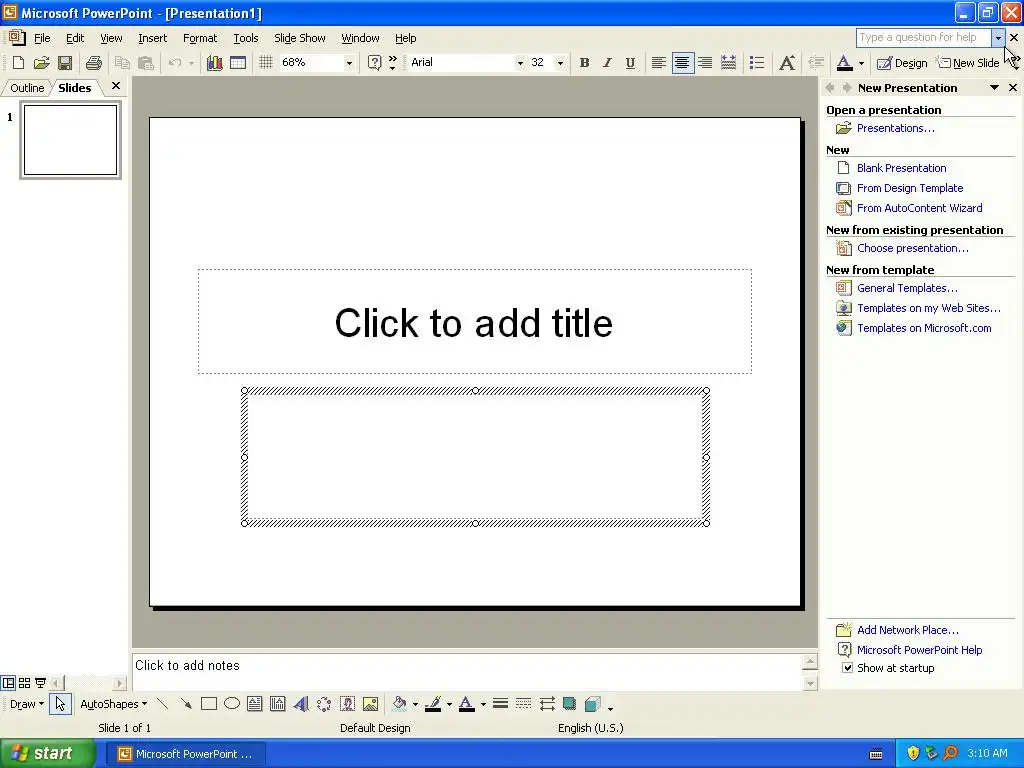Open the Draw menu dropdown
1024x768 pixels.
click(27, 704)
